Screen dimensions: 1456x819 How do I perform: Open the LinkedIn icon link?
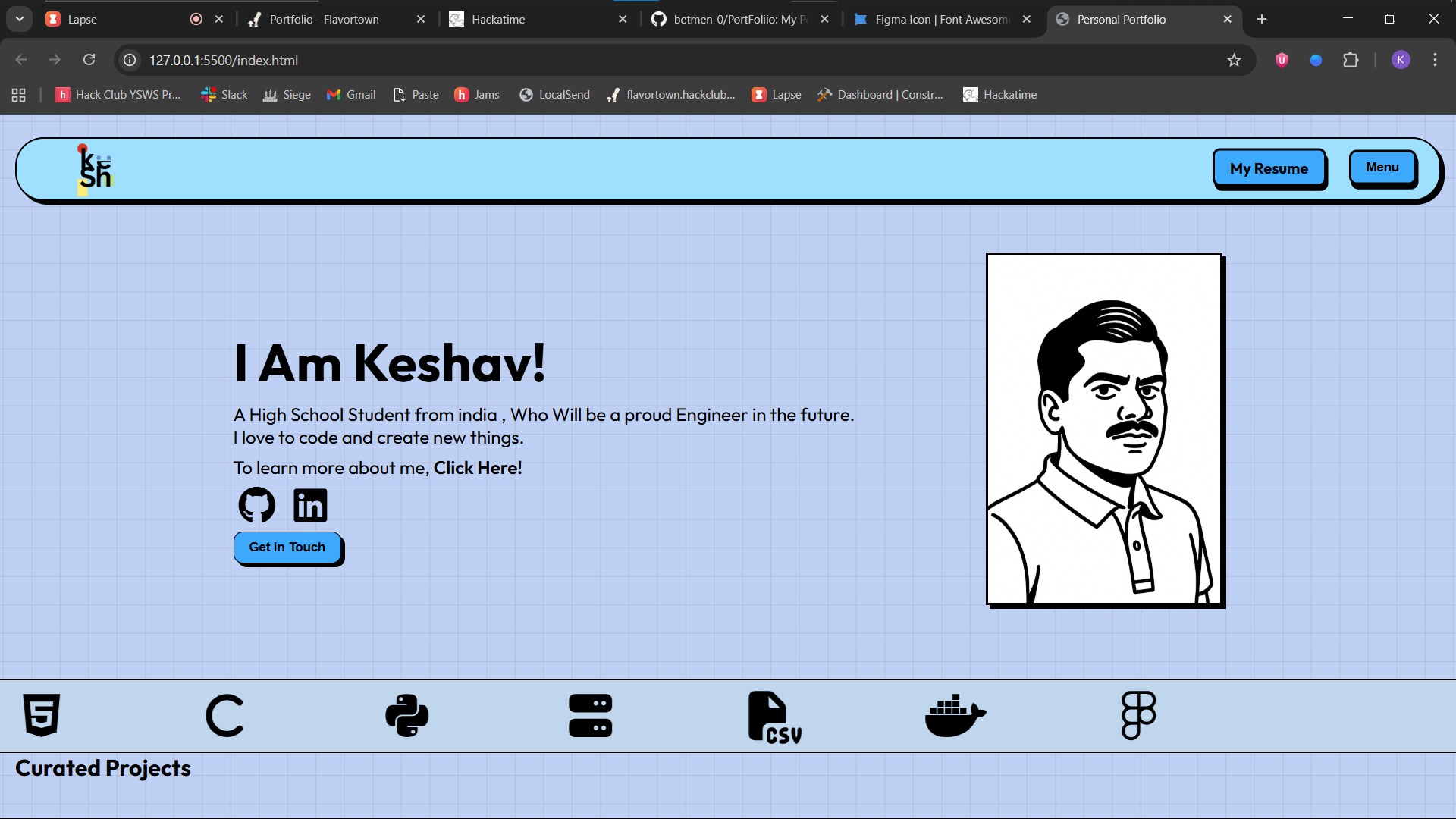click(310, 505)
